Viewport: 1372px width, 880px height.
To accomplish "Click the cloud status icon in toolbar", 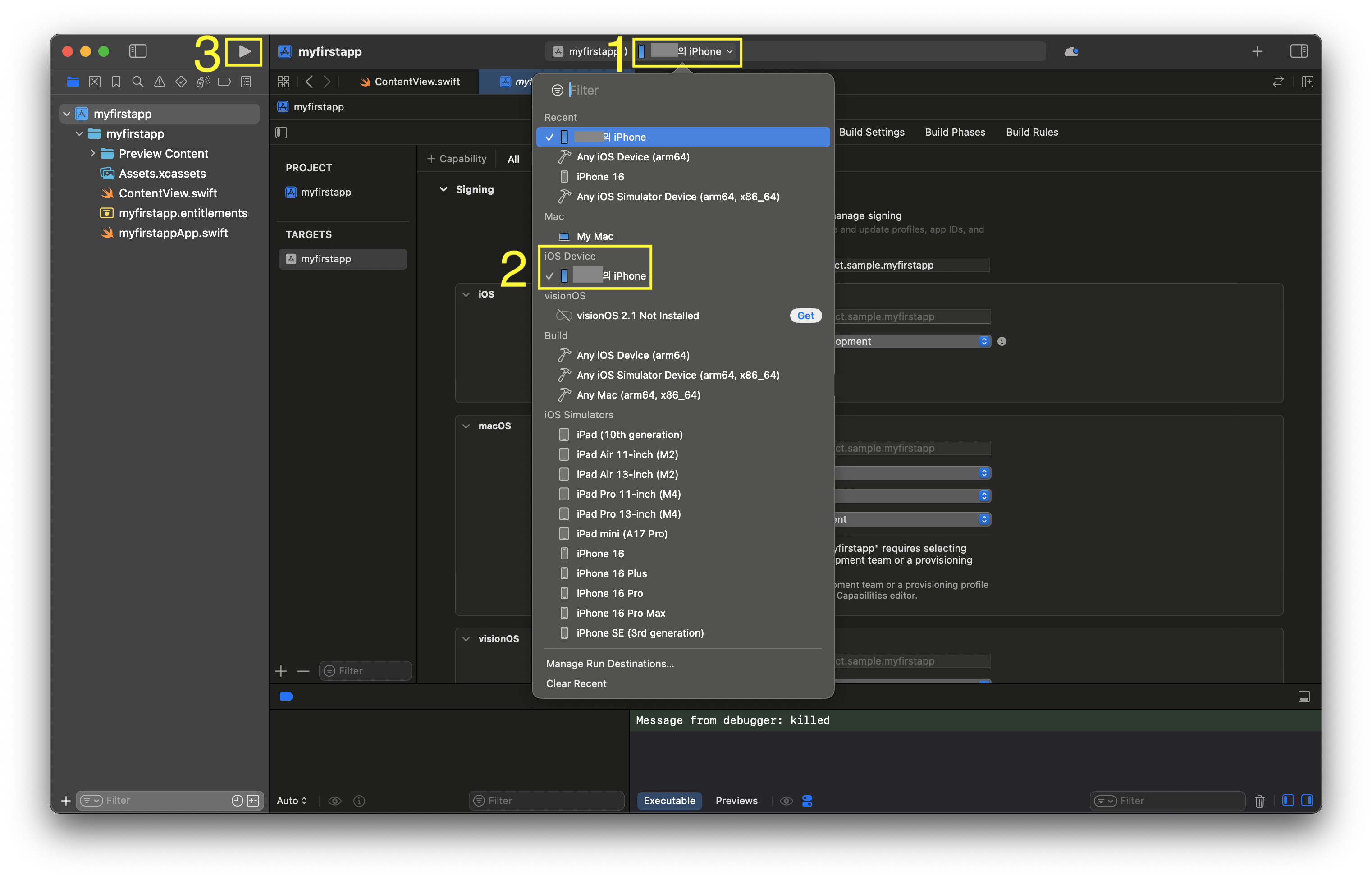I will click(1071, 52).
